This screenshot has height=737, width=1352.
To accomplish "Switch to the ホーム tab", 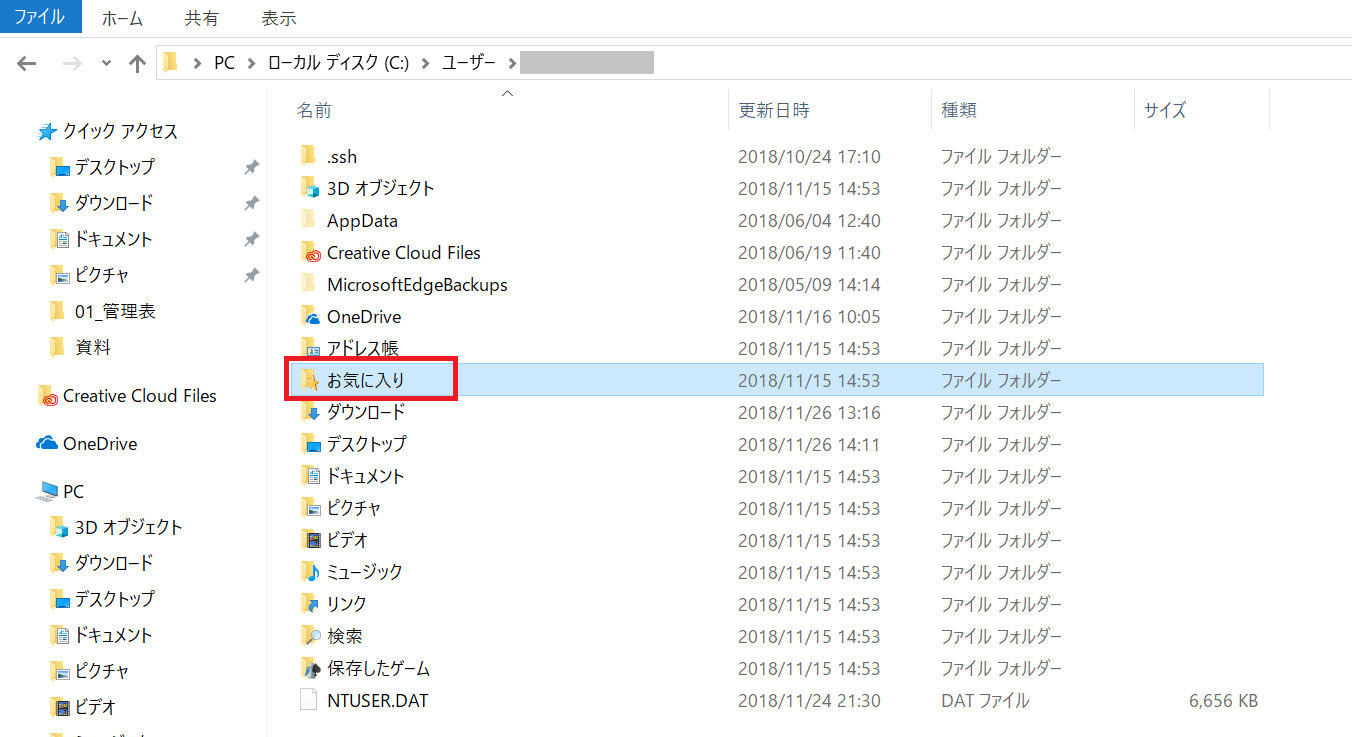I will 122,18.
